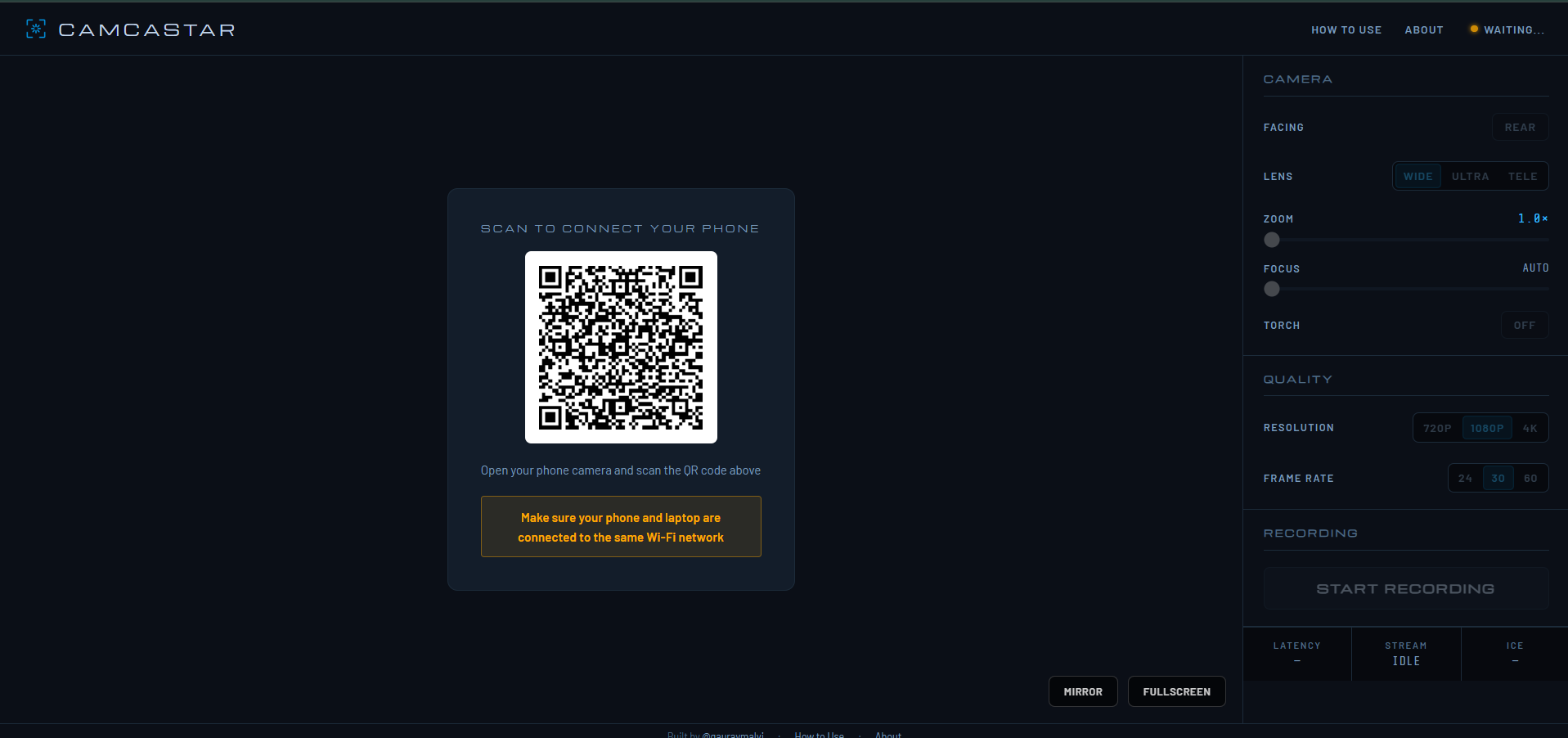This screenshot has height=738, width=1568.
Task: Click the Wi-Fi network warning notice
Action: click(x=621, y=527)
